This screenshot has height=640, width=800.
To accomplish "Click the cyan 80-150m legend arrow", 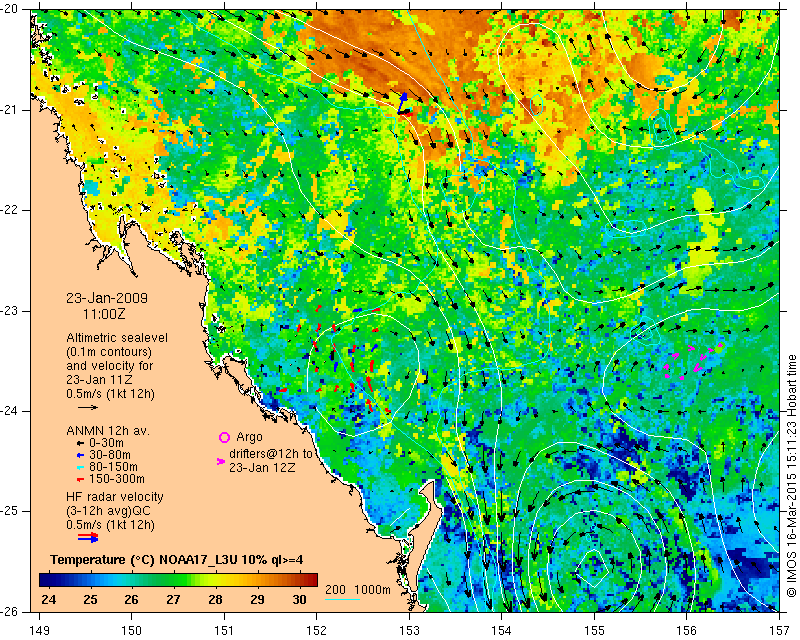I will pos(80,467).
